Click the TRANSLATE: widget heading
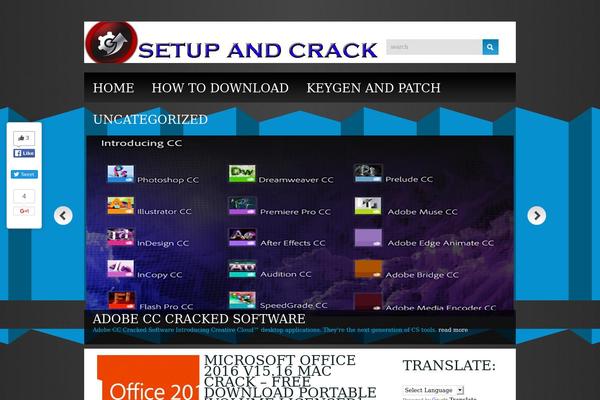This screenshot has height=400, width=600. coord(449,366)
